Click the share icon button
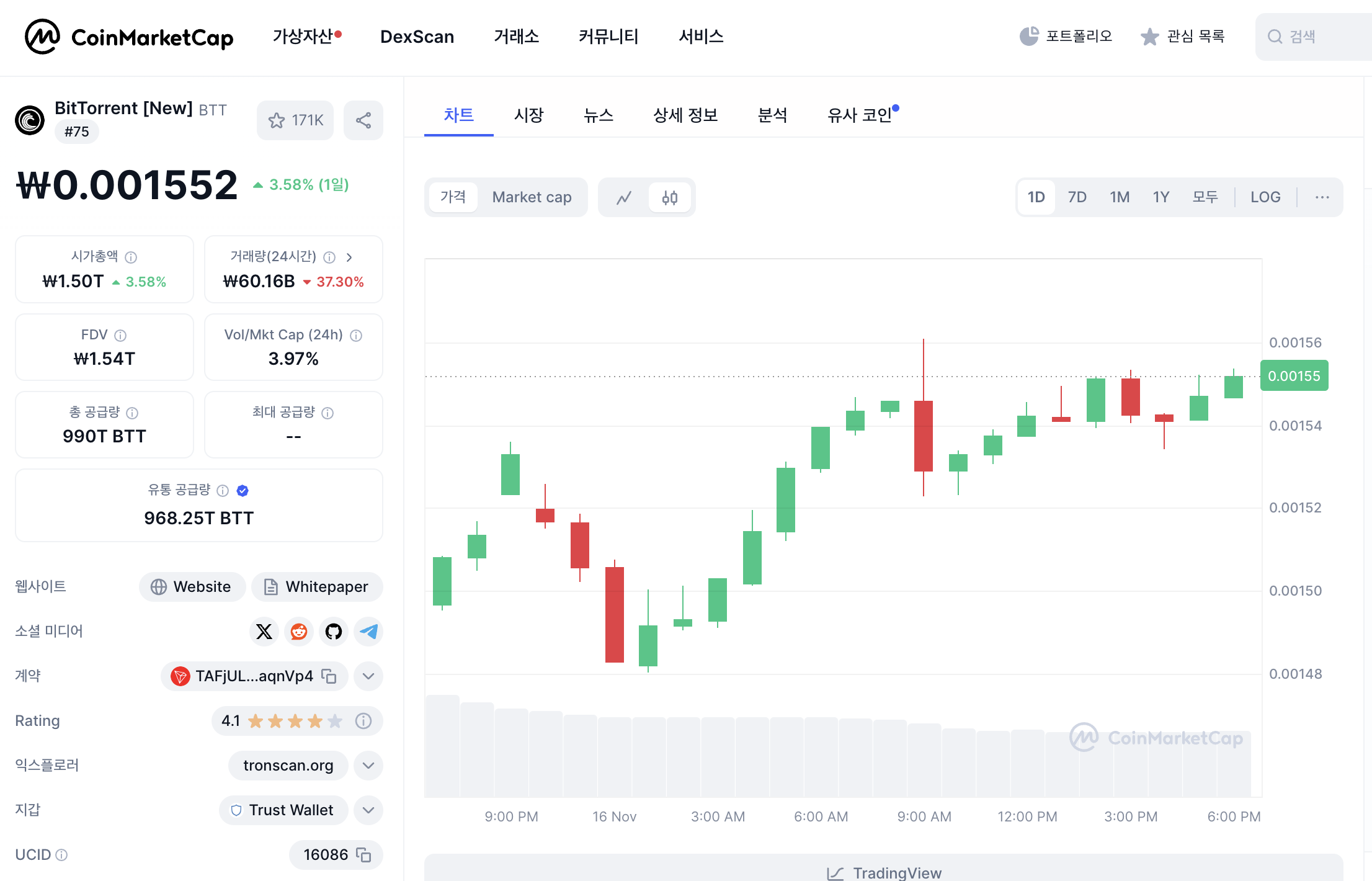Screen dimensions: 1372x881 (x=363, y=120)
